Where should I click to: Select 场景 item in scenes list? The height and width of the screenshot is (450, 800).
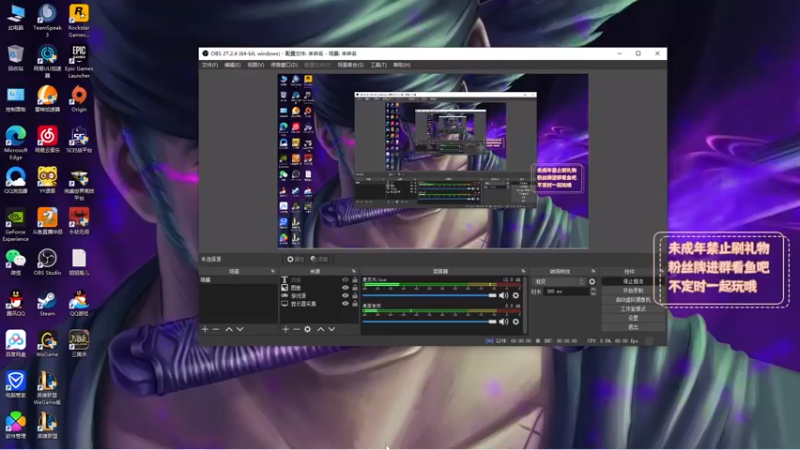point(238,280)
